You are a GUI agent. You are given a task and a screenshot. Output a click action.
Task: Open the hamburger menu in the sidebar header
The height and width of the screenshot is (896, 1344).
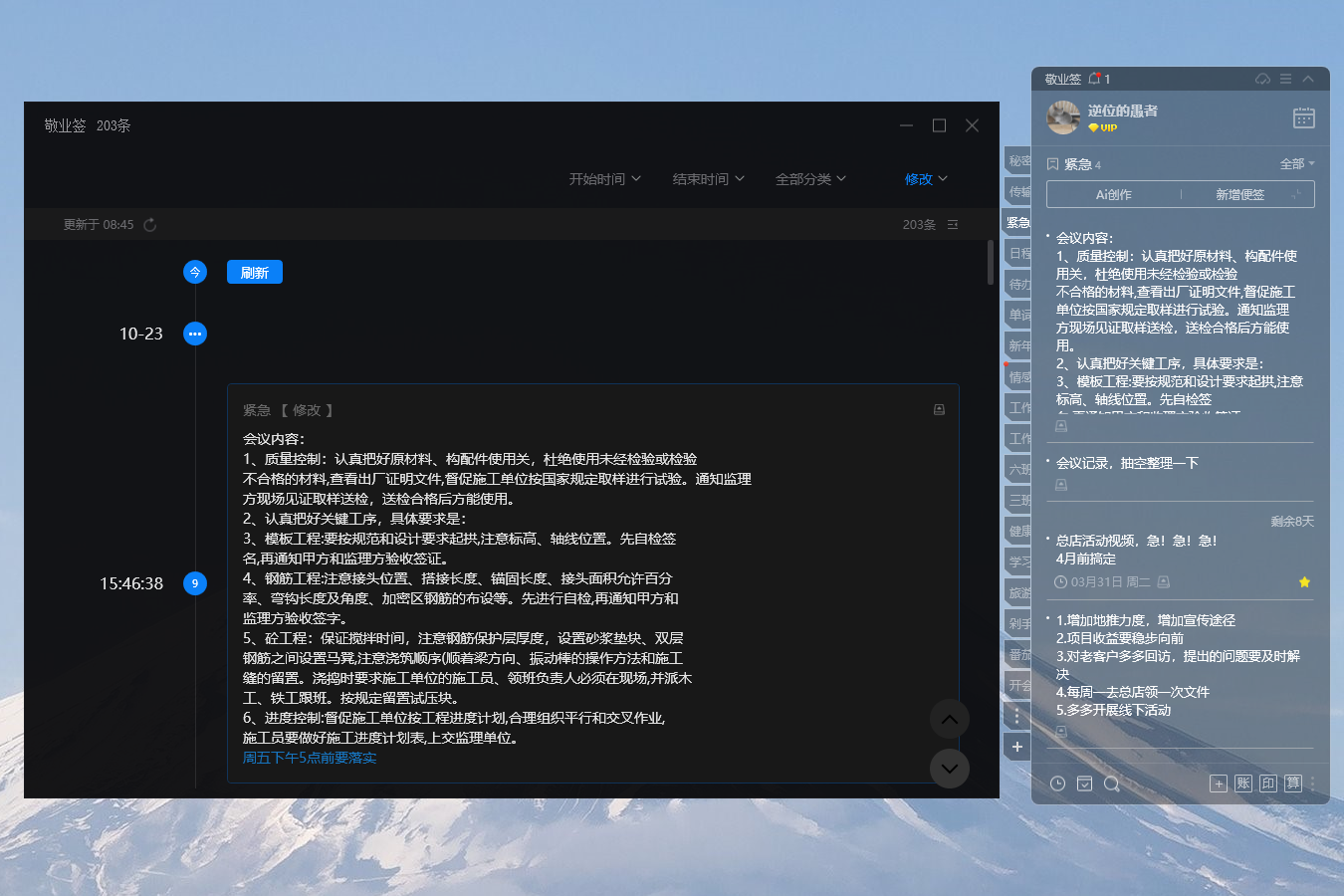coord(1285,79)
